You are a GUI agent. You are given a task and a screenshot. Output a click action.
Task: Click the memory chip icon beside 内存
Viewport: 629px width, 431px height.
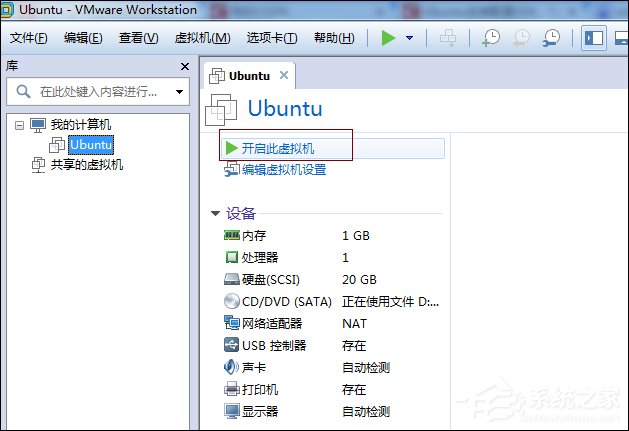coord(231,235)
